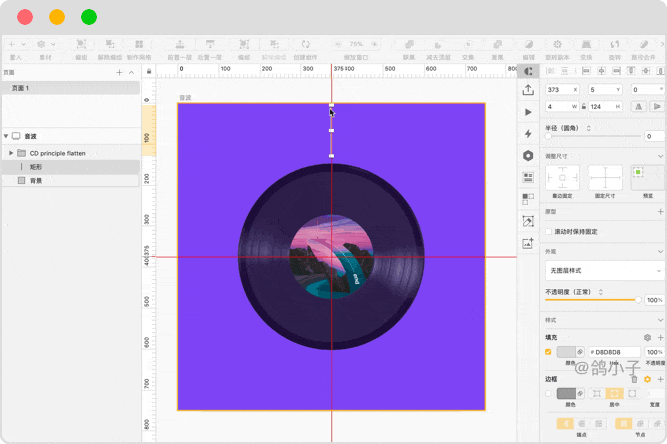Select the 旋转 (Rotate) tool
Image resolution: width=667 pixels, height=444 pixels.
[x=615, y=44]
